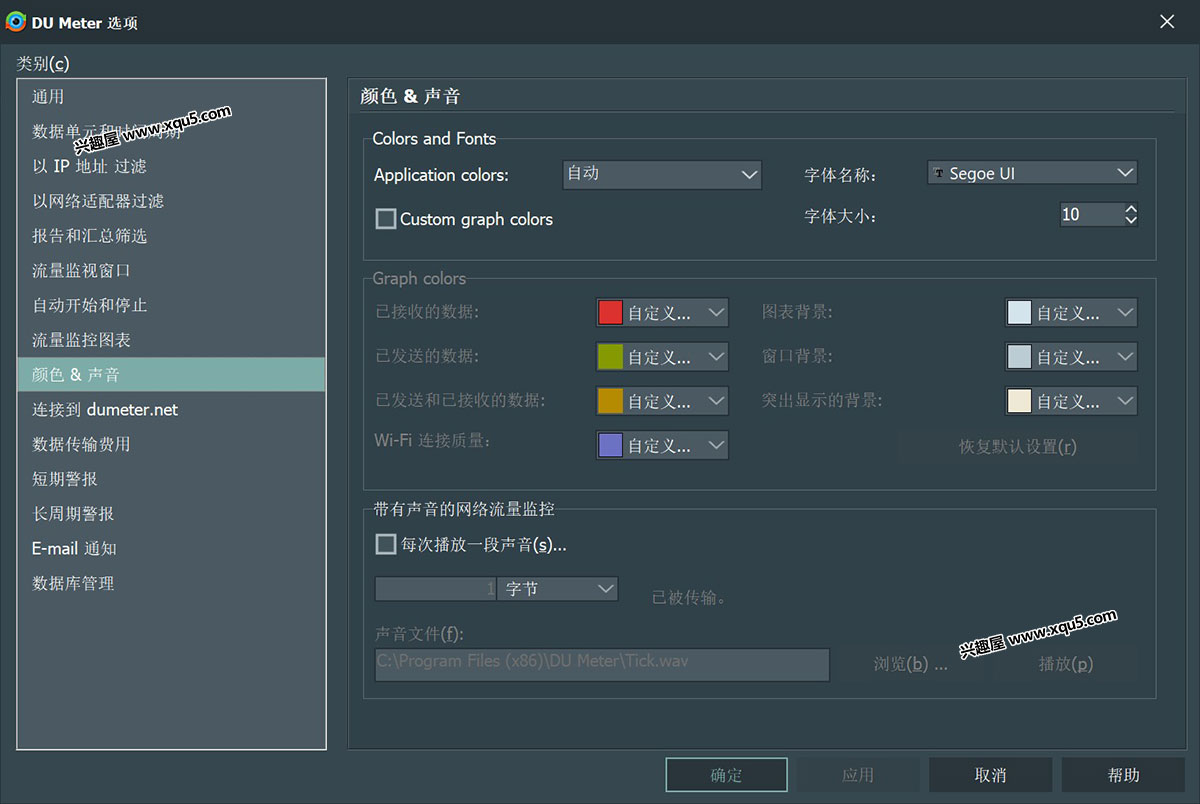The width and height of the screenshot is (1200, 804).
Task: Click the 帮助 button
Action: 1123,775
